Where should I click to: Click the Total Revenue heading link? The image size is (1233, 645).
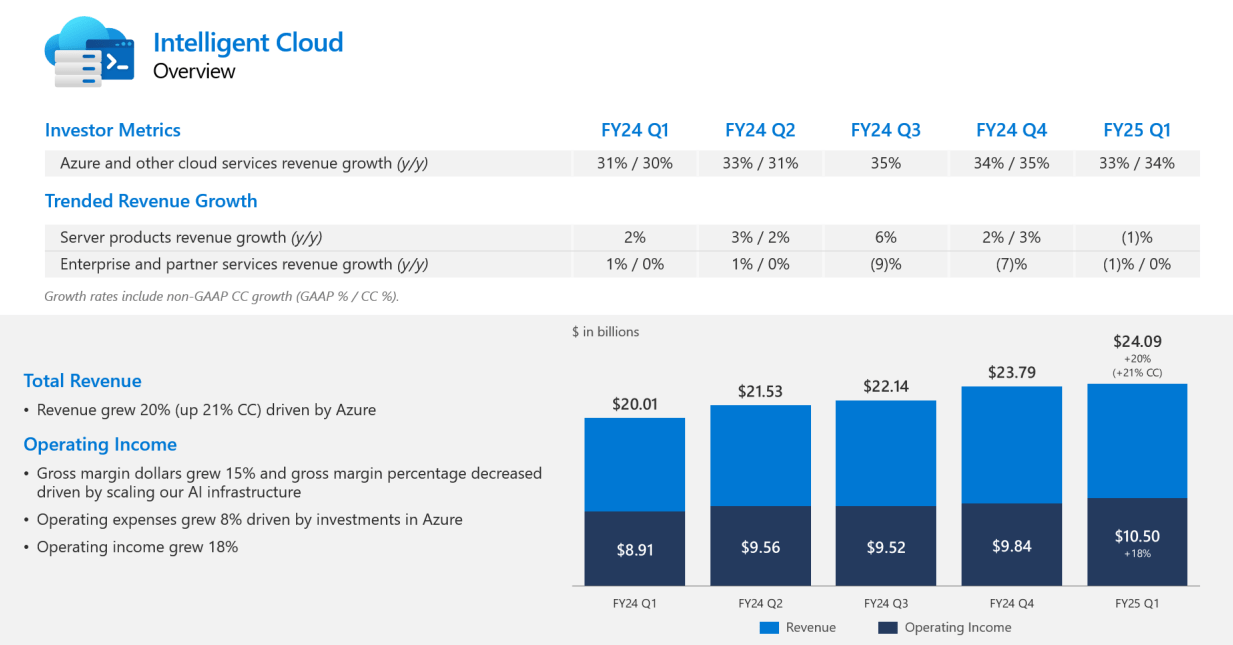82,381
